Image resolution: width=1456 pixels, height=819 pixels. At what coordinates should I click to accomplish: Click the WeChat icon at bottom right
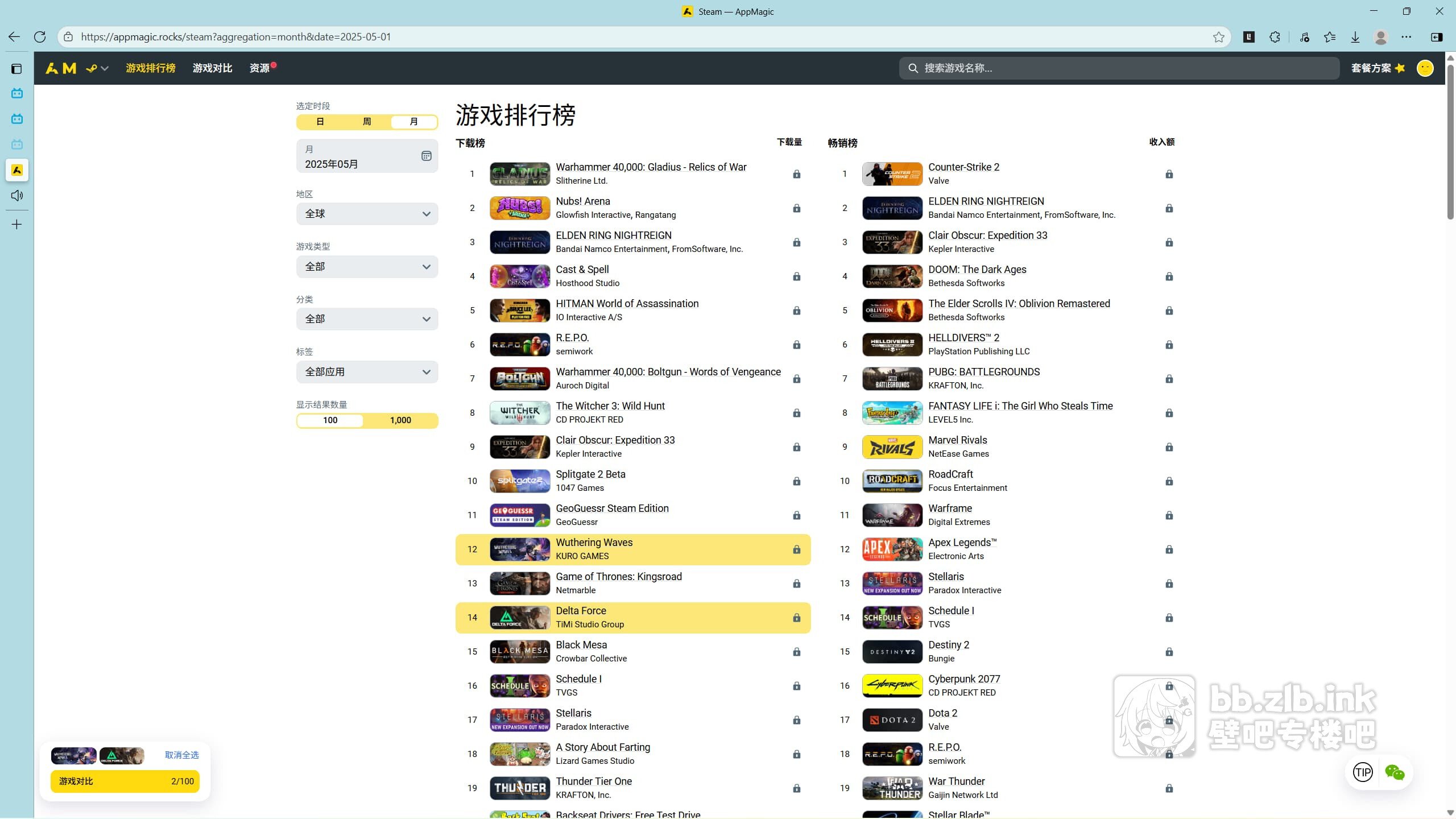[1395, 772]
